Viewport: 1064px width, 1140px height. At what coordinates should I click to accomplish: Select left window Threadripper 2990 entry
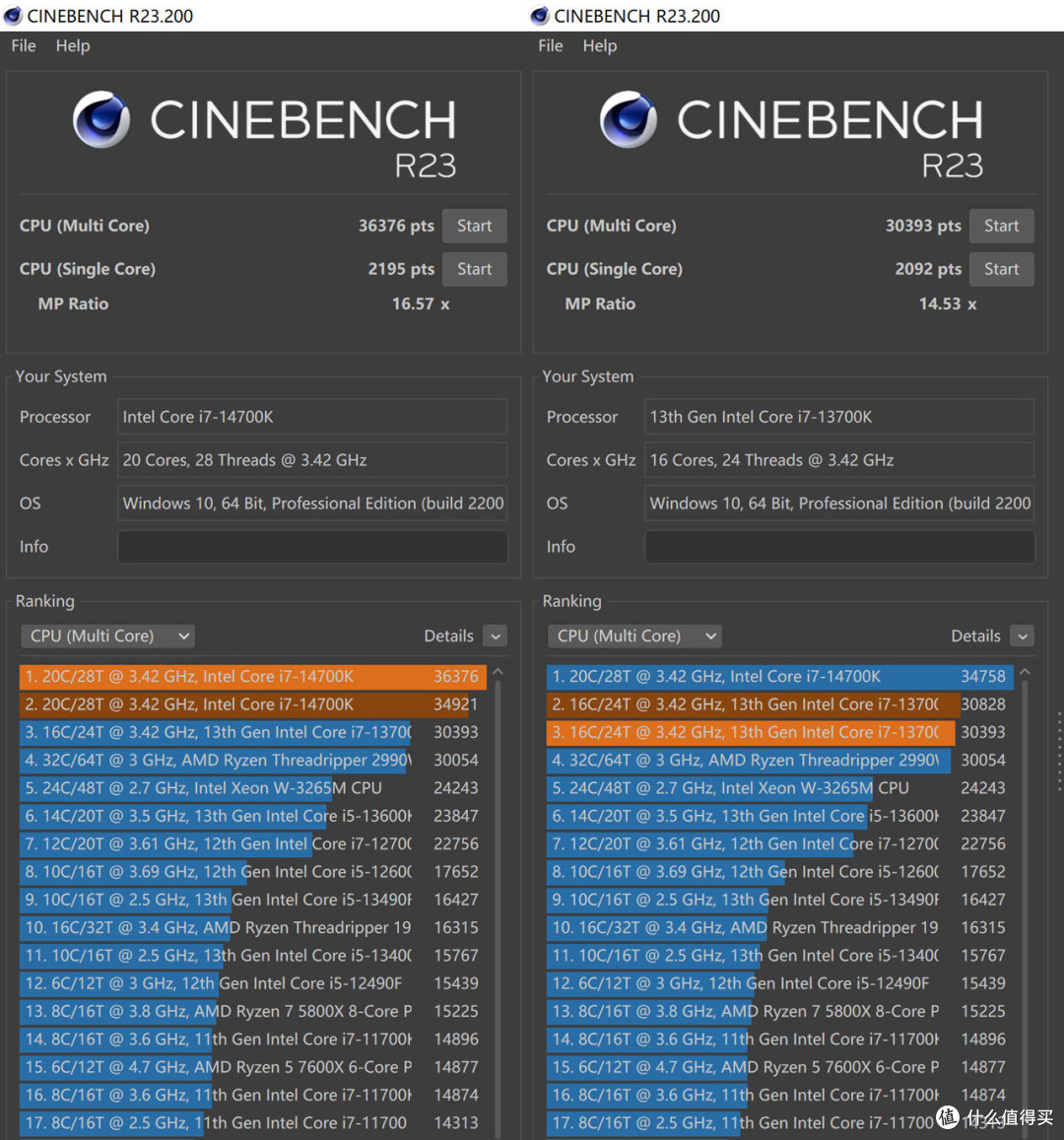pyautogui.click(x=252, y=761)
